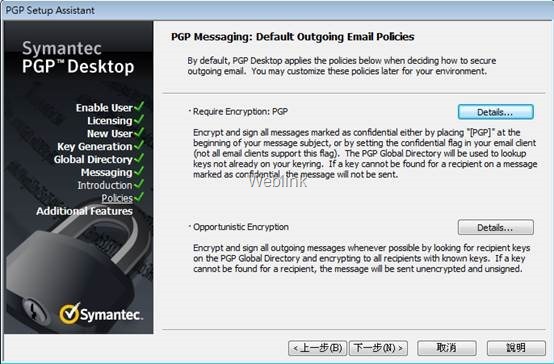The height and width of the screenshot is (364, 554).
Task: Select the Enable User step in sidebar
Action: pos(104,107)
